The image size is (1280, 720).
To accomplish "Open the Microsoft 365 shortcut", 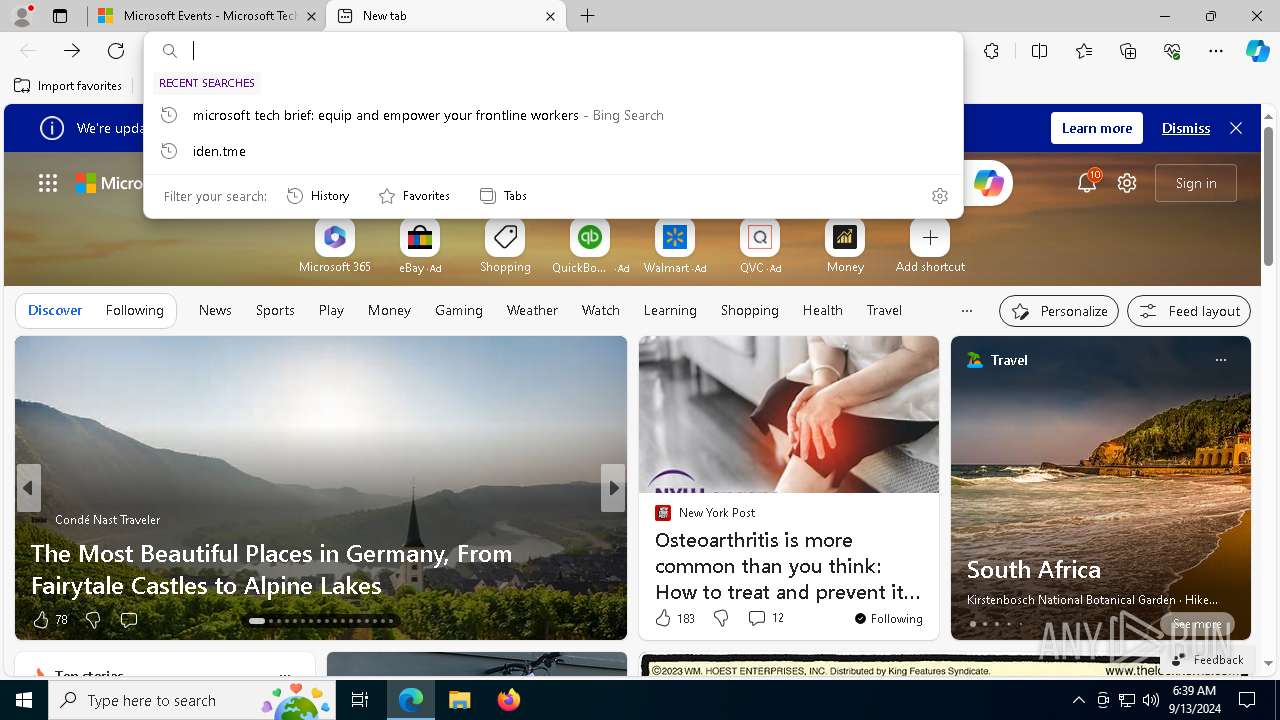I will point(334,246).
